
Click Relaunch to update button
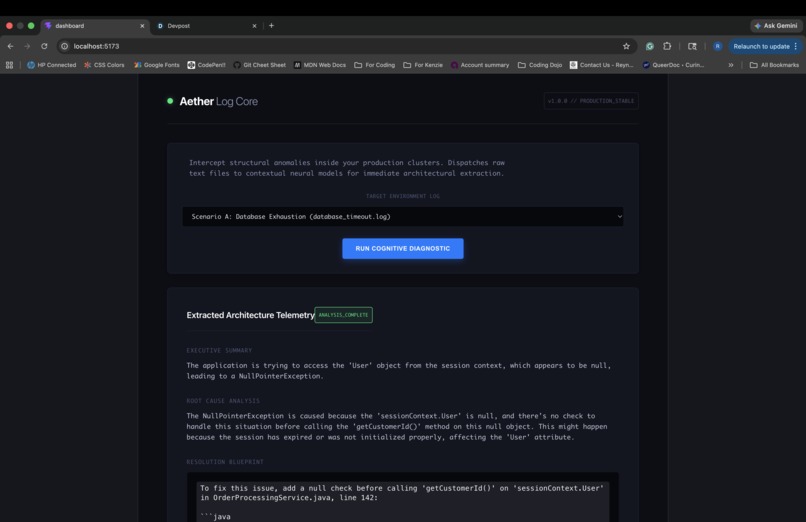761,46
